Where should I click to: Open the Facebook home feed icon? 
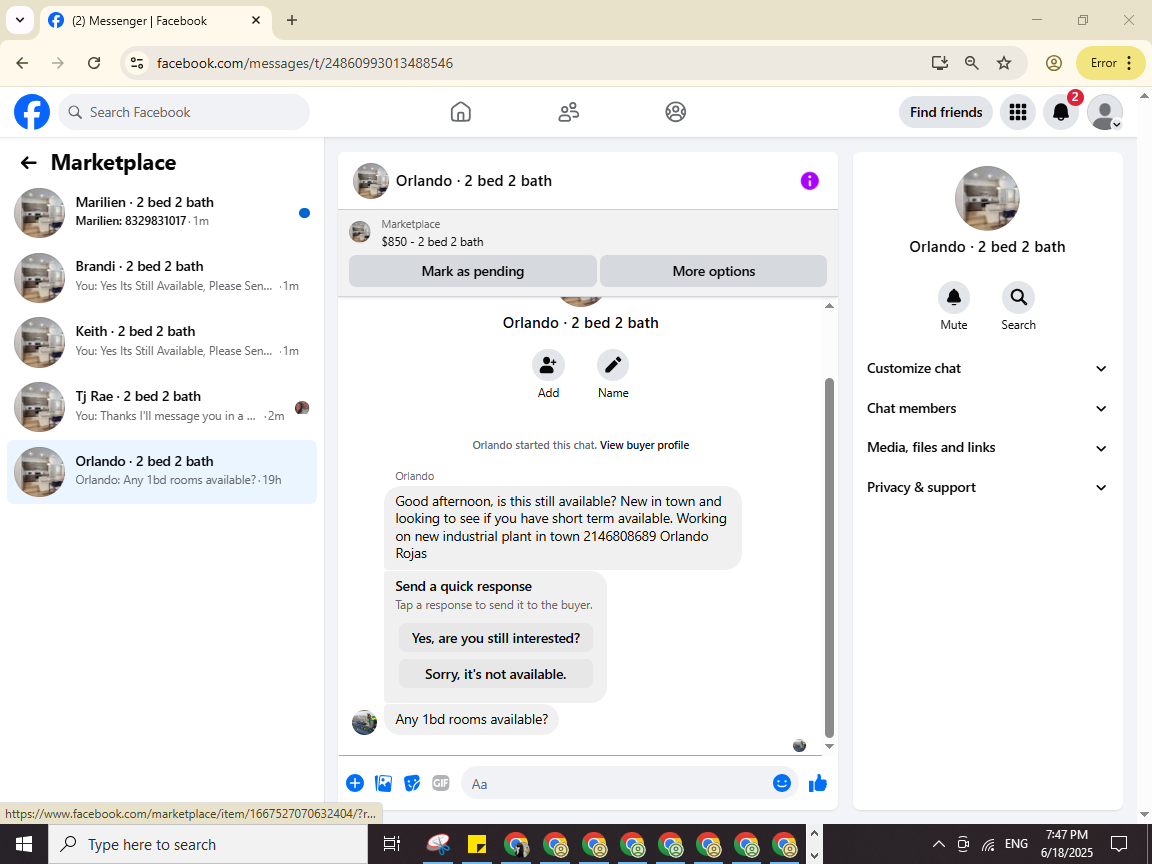click(x=461, y=112)
